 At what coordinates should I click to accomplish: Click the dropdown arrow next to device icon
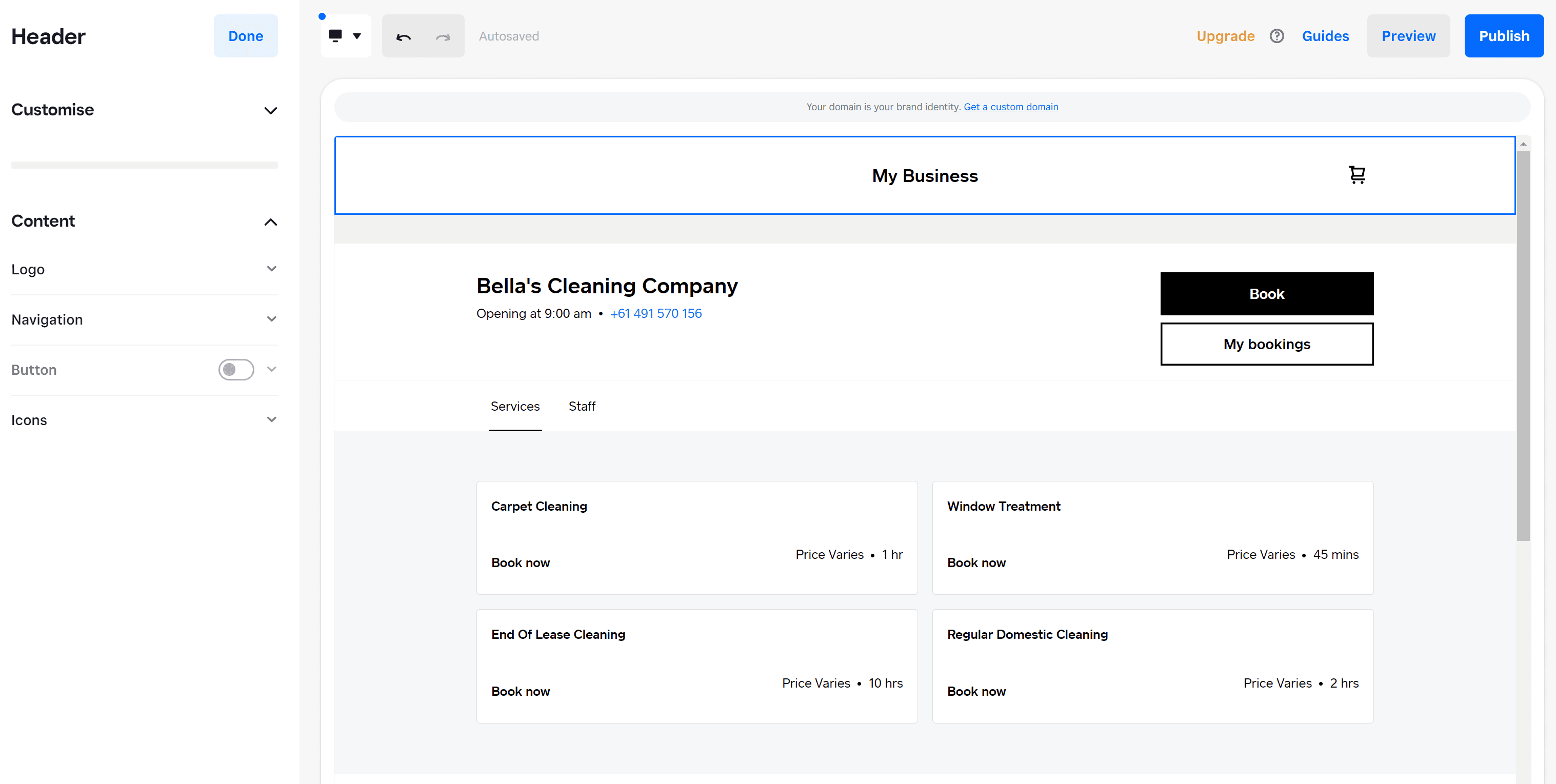coord(357,36)
